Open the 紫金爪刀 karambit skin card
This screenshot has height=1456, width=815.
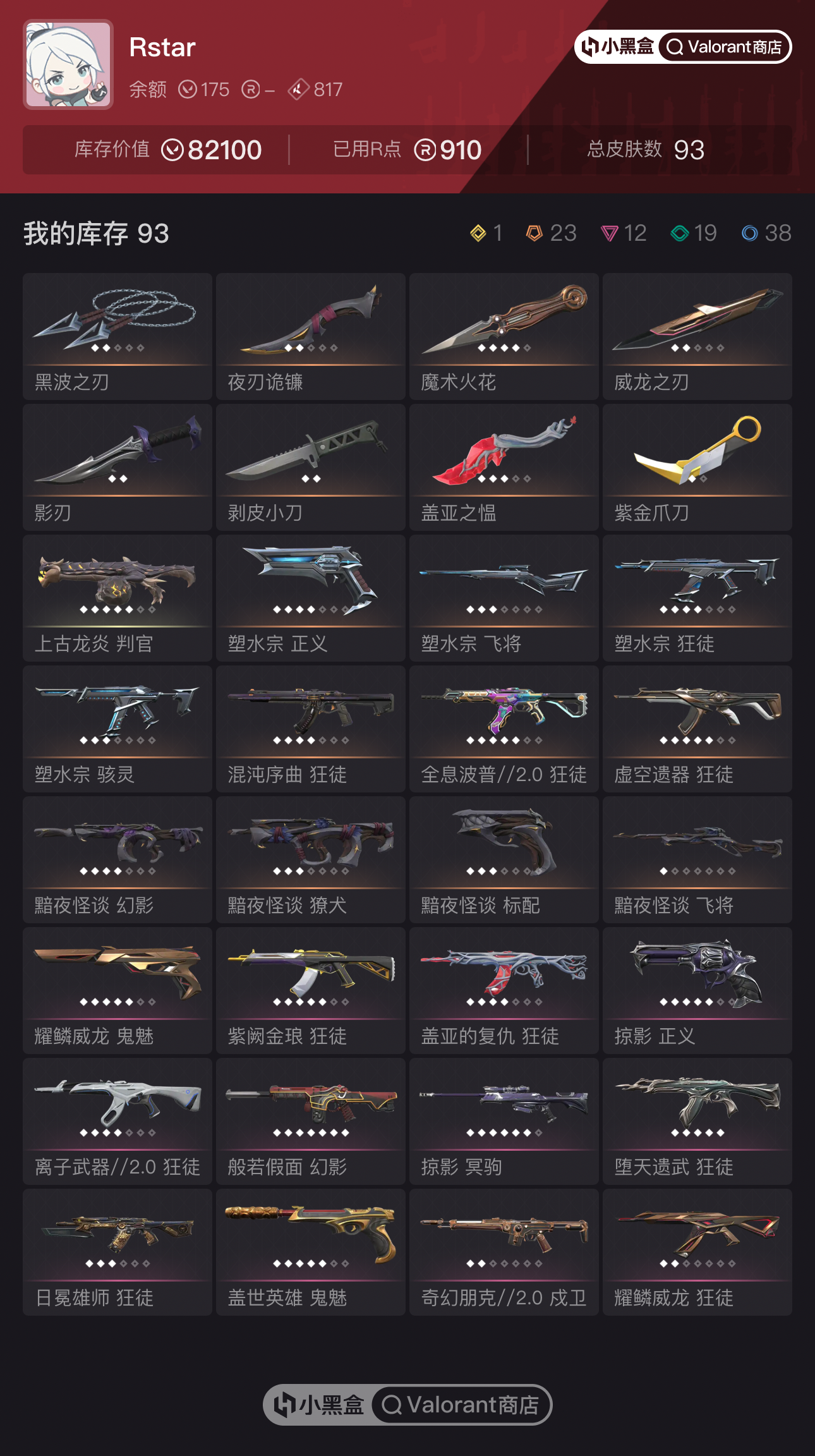[697, 467]
